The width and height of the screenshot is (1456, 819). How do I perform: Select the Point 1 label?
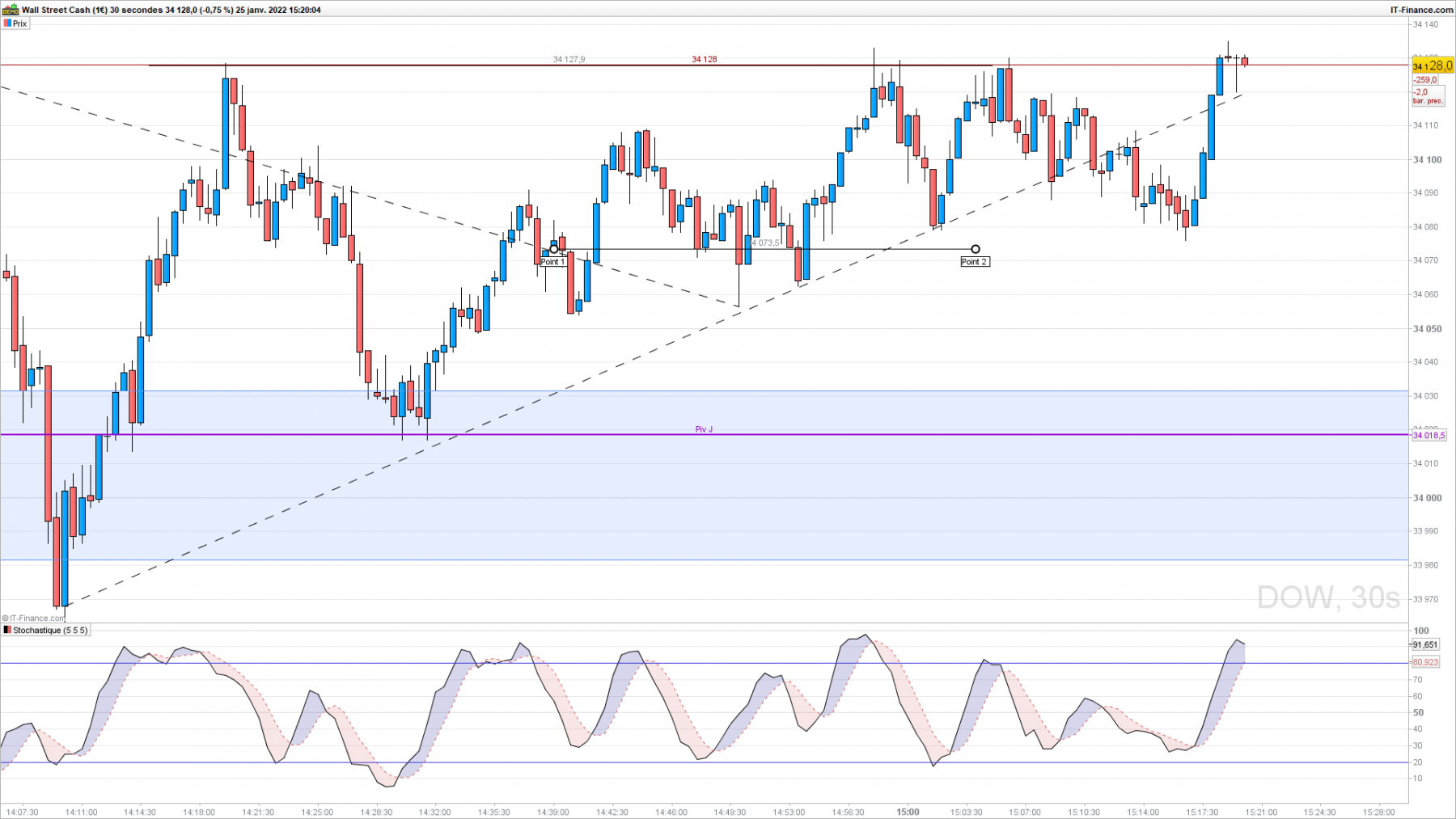pos(552,262)
